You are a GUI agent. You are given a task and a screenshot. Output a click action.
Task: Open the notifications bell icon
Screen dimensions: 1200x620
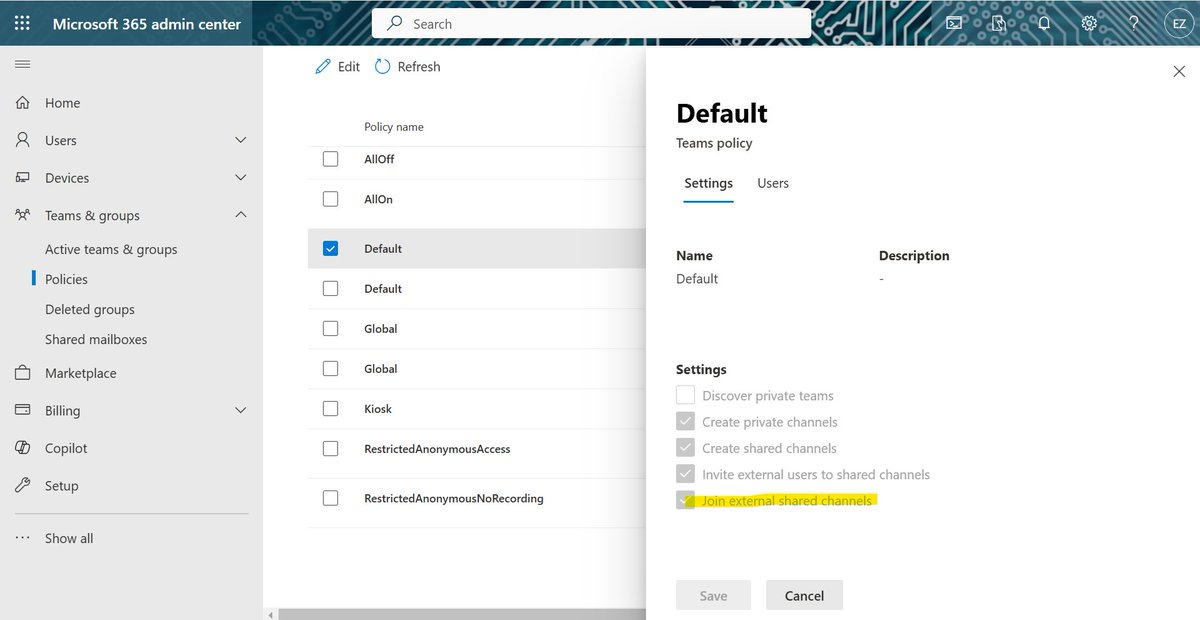(x=1044, y=23)
